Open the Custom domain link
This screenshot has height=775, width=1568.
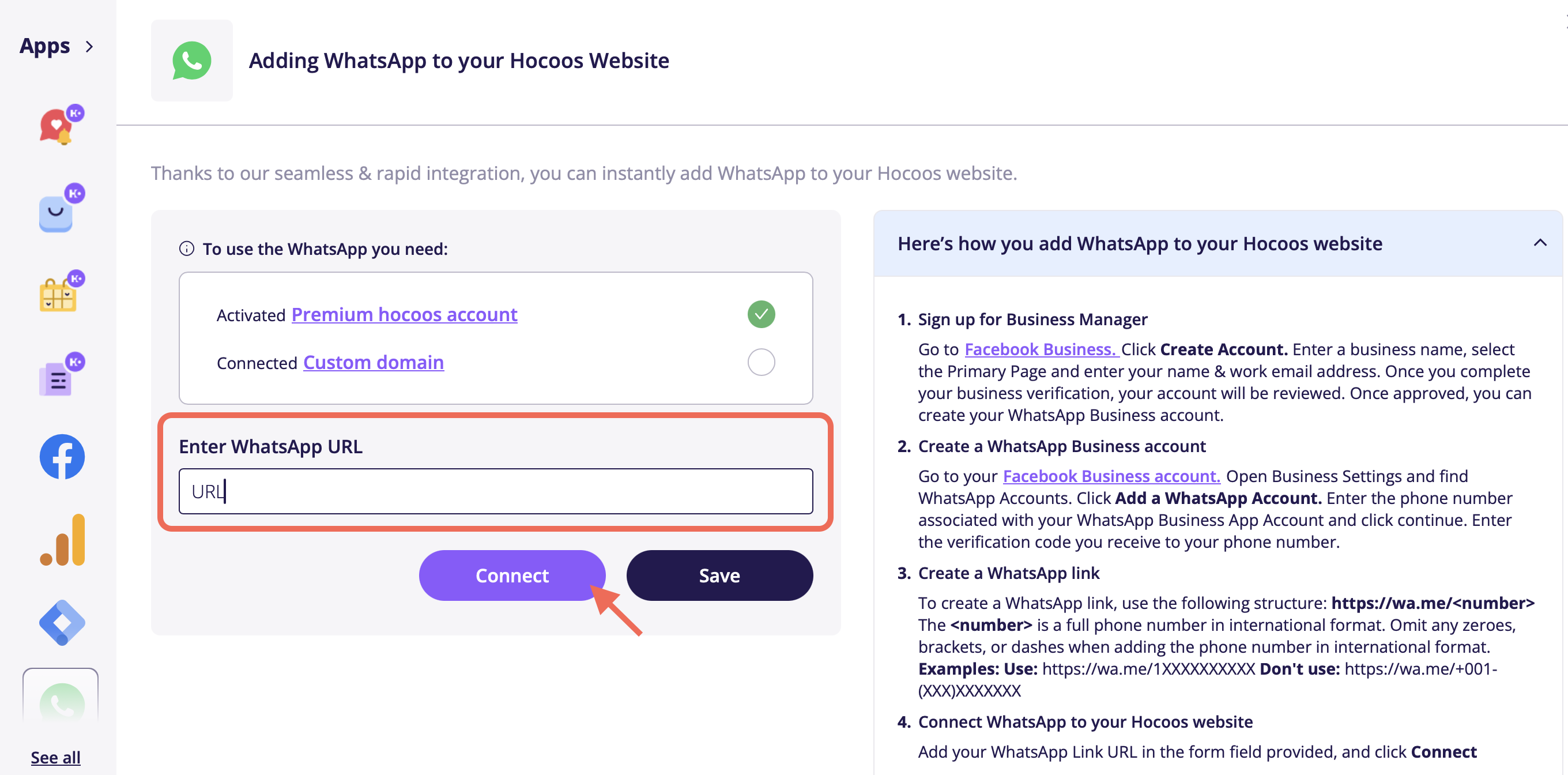click(x=373, y=362)
